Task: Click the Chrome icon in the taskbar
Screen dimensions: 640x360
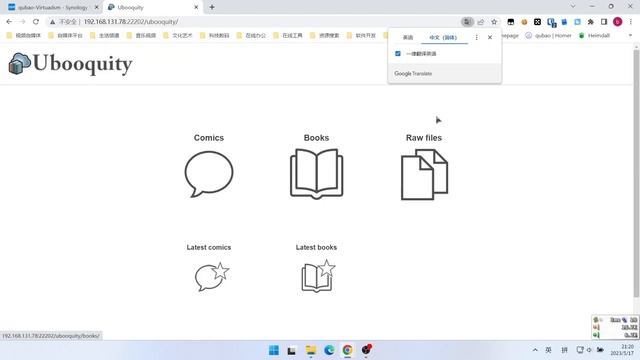Action: 348,350
